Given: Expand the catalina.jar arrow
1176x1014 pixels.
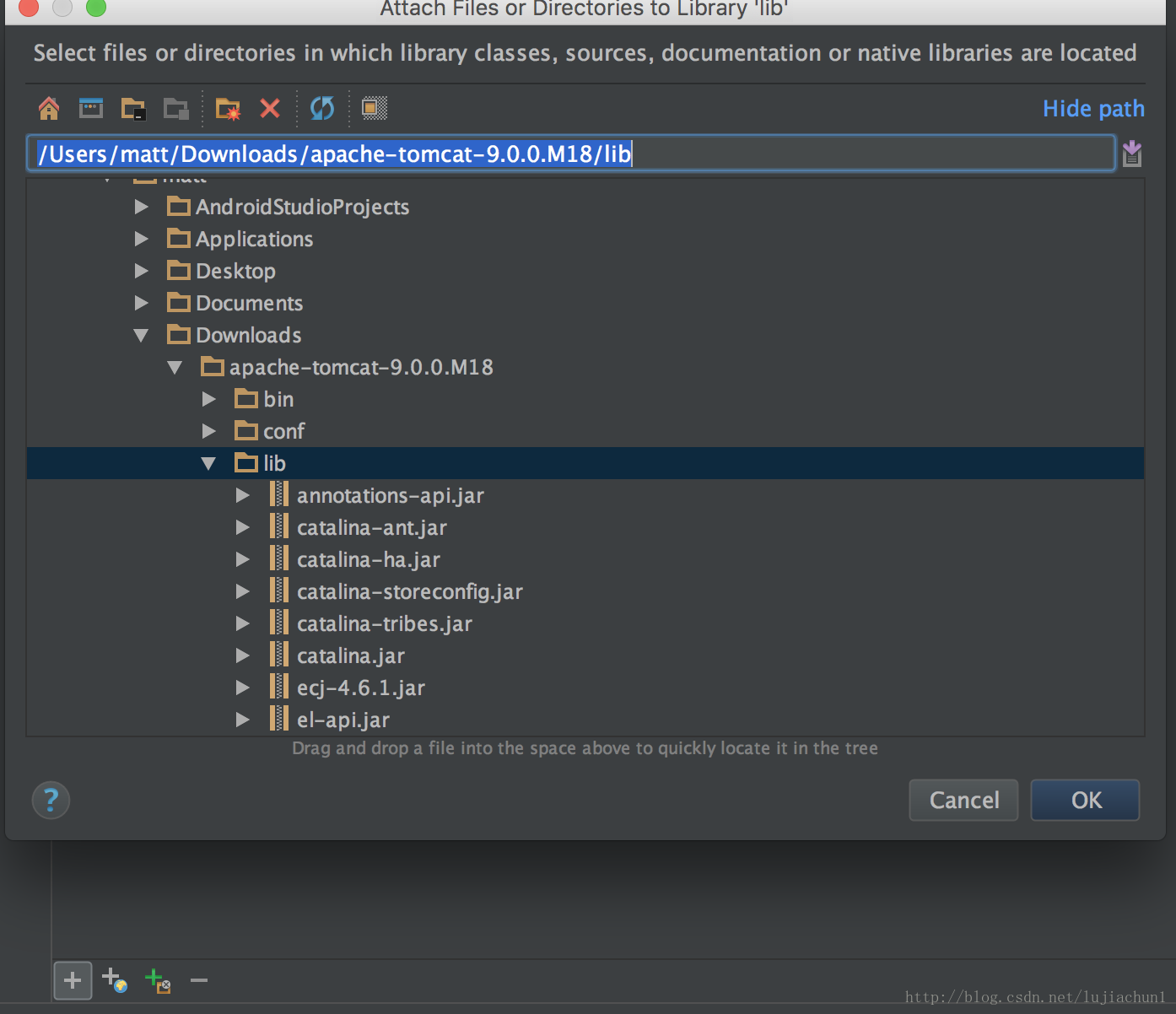Looking at the screenshot, I should tap(243, 655).
